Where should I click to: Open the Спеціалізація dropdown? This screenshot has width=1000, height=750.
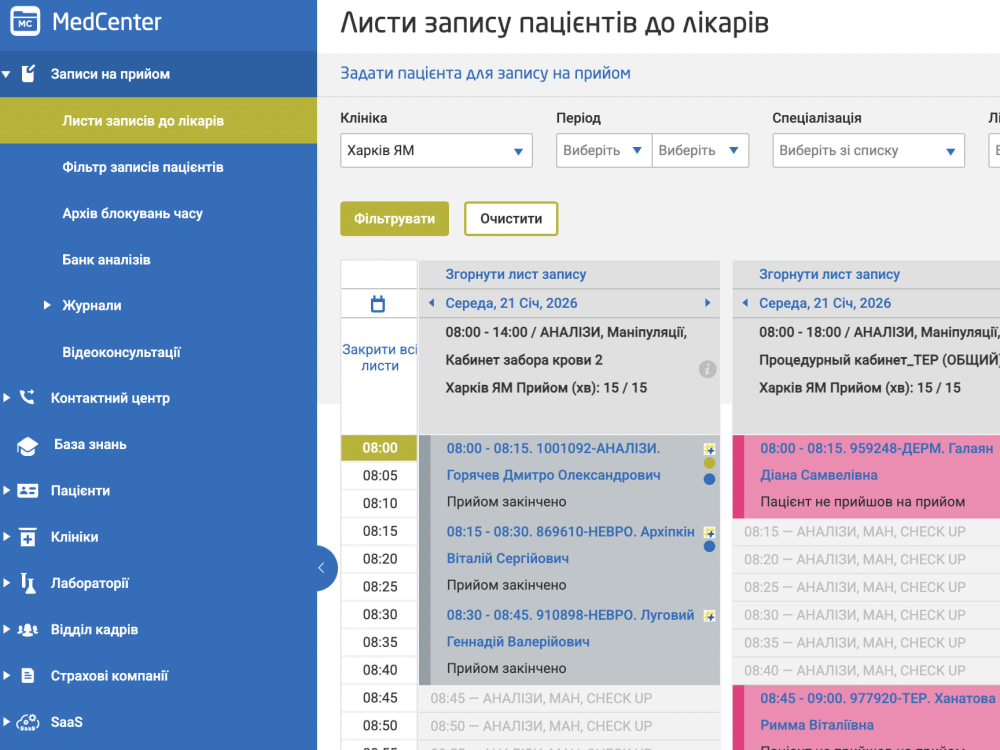[x=868, y=151]
